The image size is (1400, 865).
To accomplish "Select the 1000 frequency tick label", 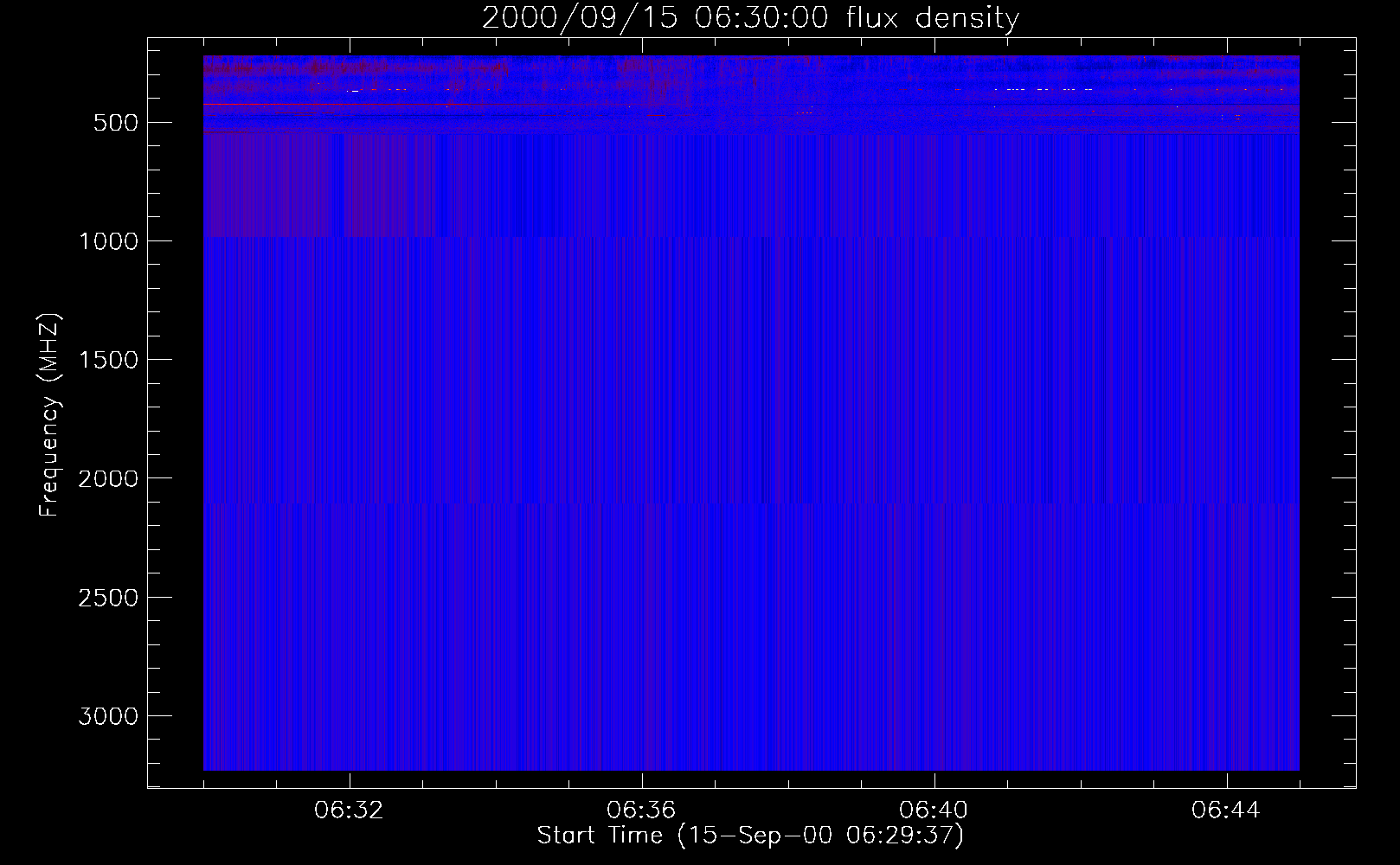I will click(108, 241).
